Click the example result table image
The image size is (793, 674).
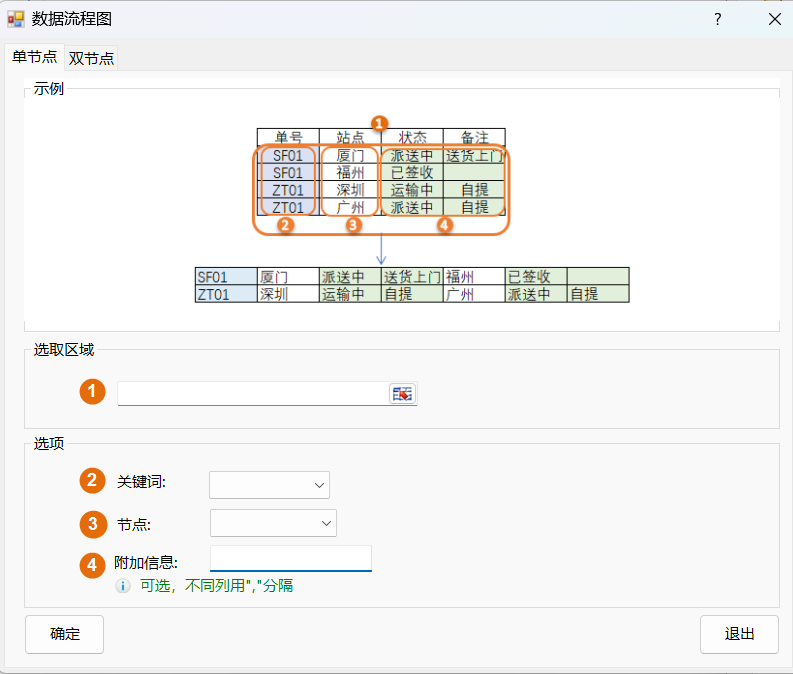pos(412,285)
